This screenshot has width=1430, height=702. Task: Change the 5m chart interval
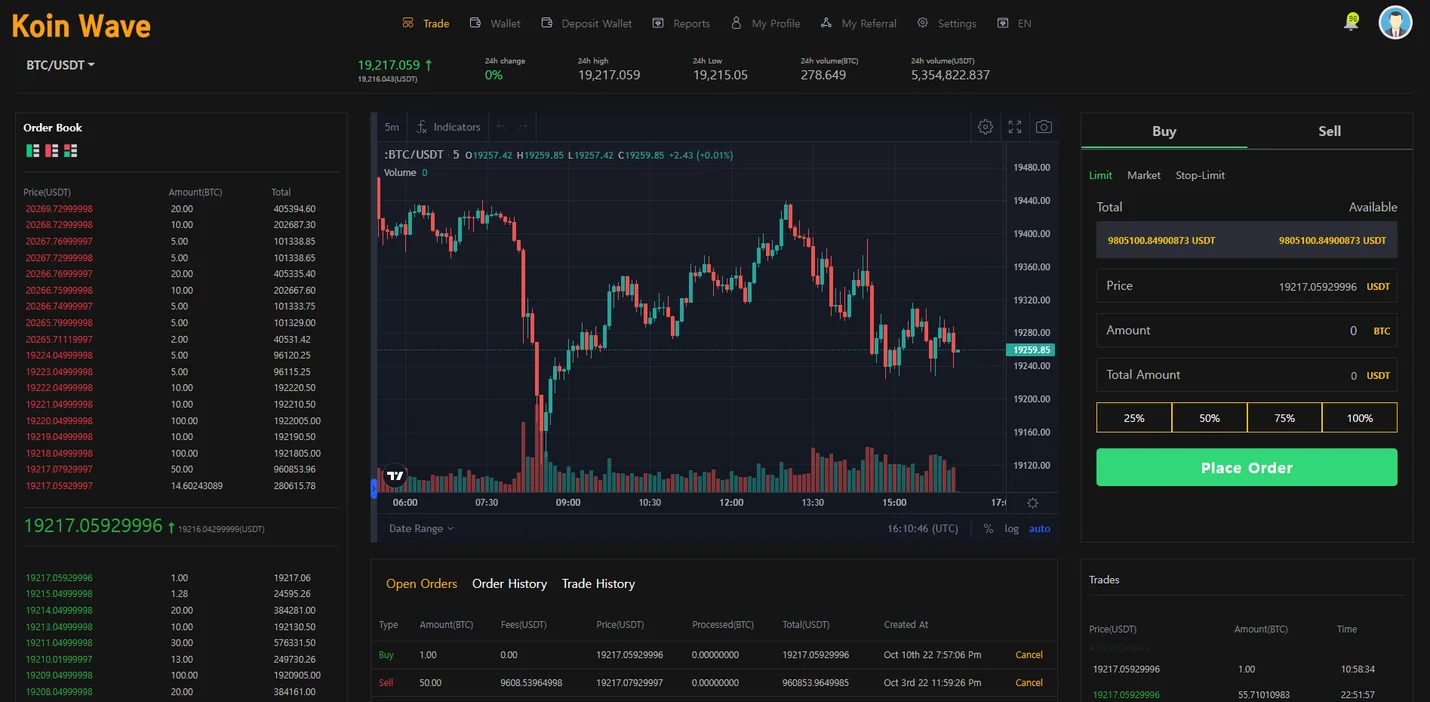[x=392, y=127]
